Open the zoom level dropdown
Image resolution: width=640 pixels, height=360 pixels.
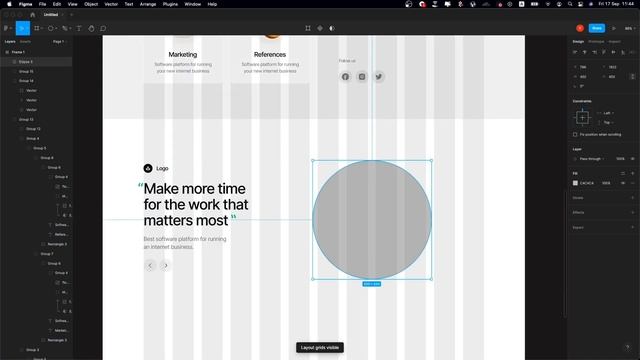(630, 28)
